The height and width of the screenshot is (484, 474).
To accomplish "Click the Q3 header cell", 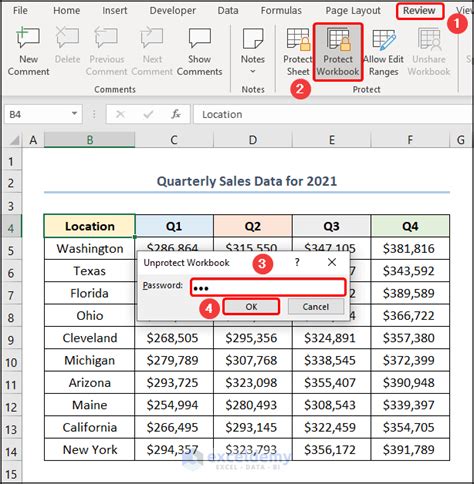I will point(332,226).
